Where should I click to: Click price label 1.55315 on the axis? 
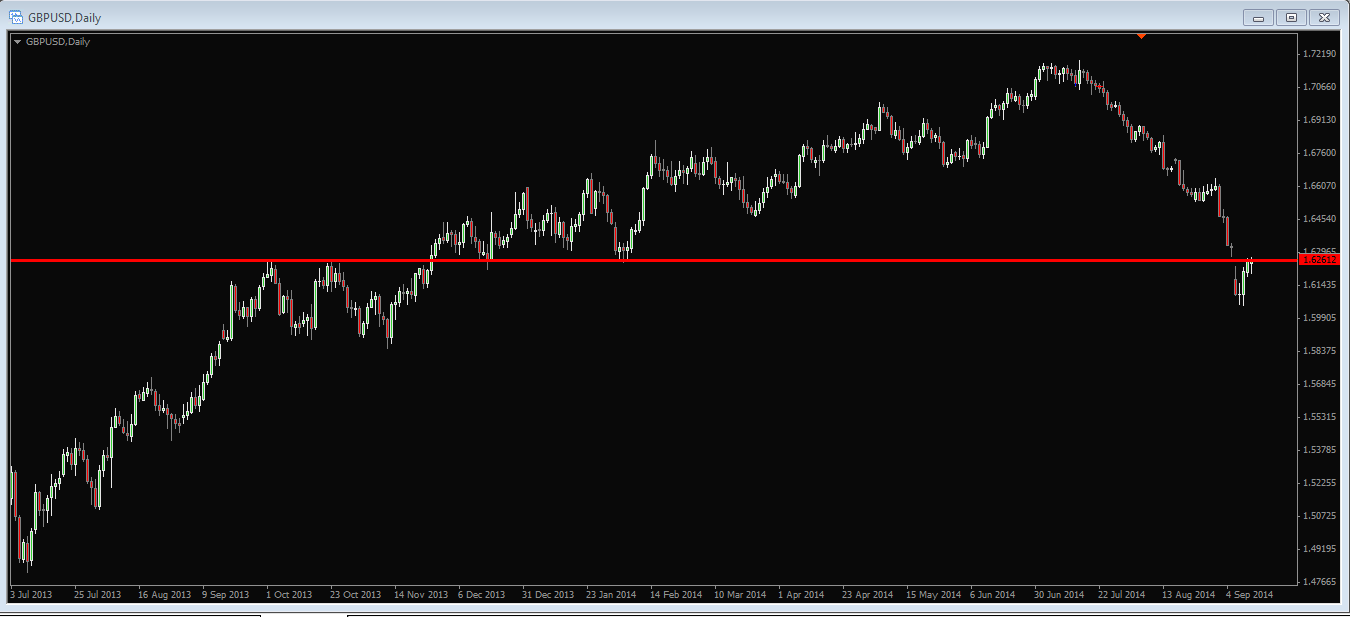pos(1320,417)
